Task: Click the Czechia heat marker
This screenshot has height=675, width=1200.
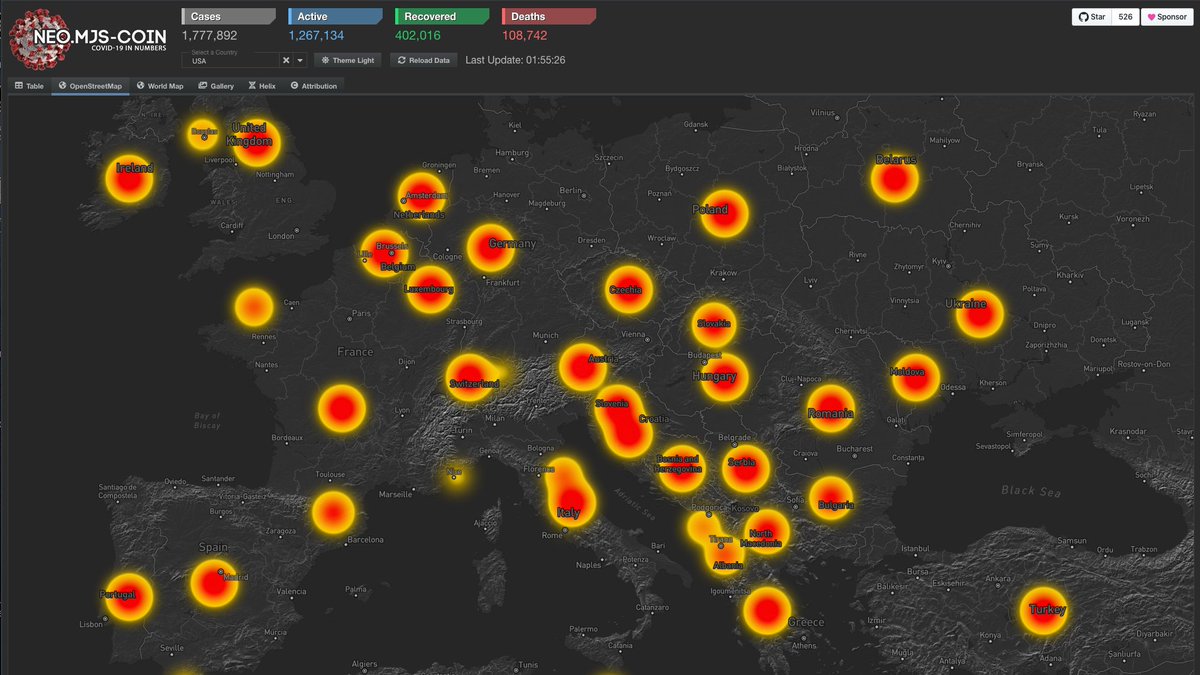Action: pyautogui.click(x=629, y=290)
